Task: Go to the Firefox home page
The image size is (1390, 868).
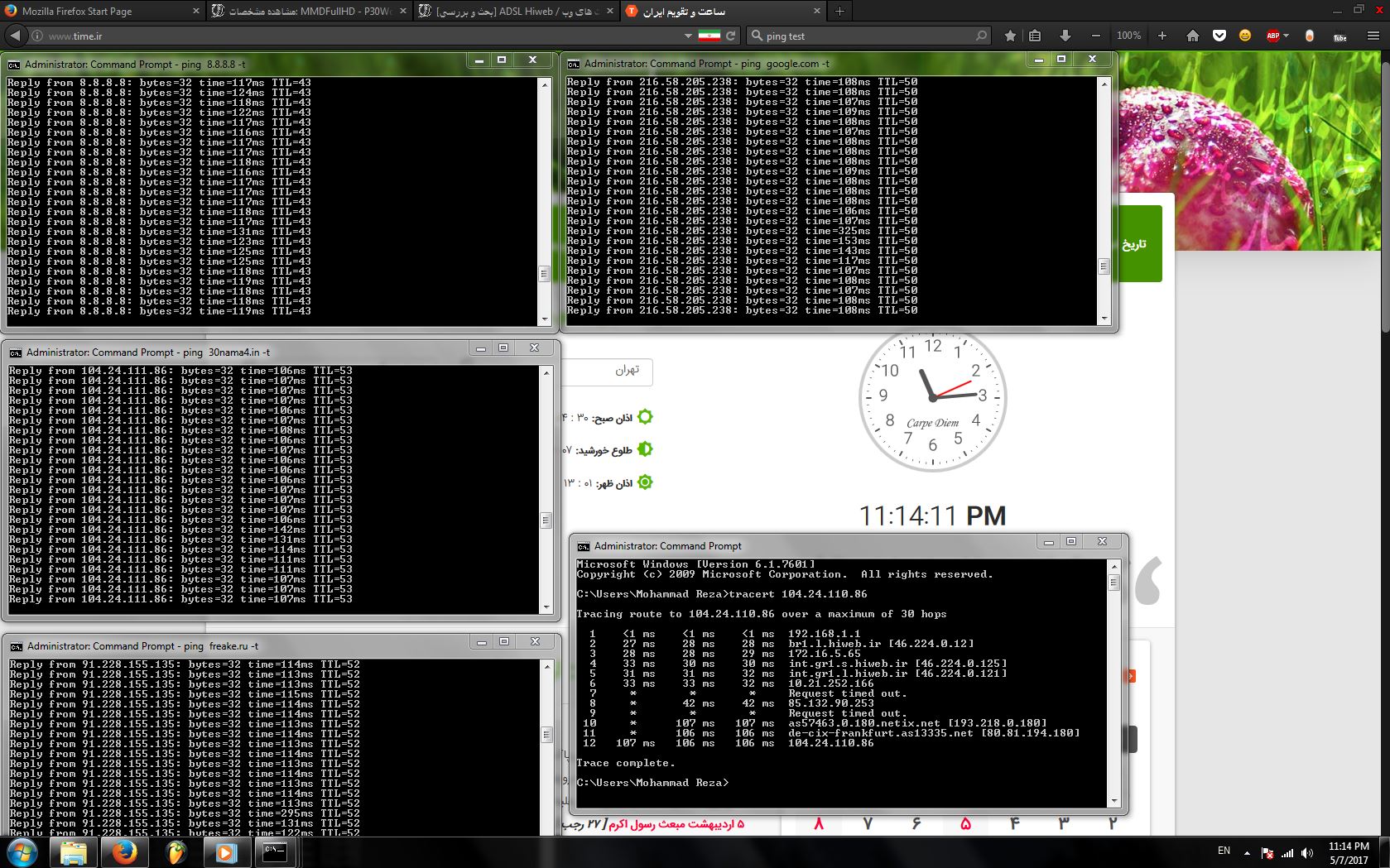Action: (1193, 36)
